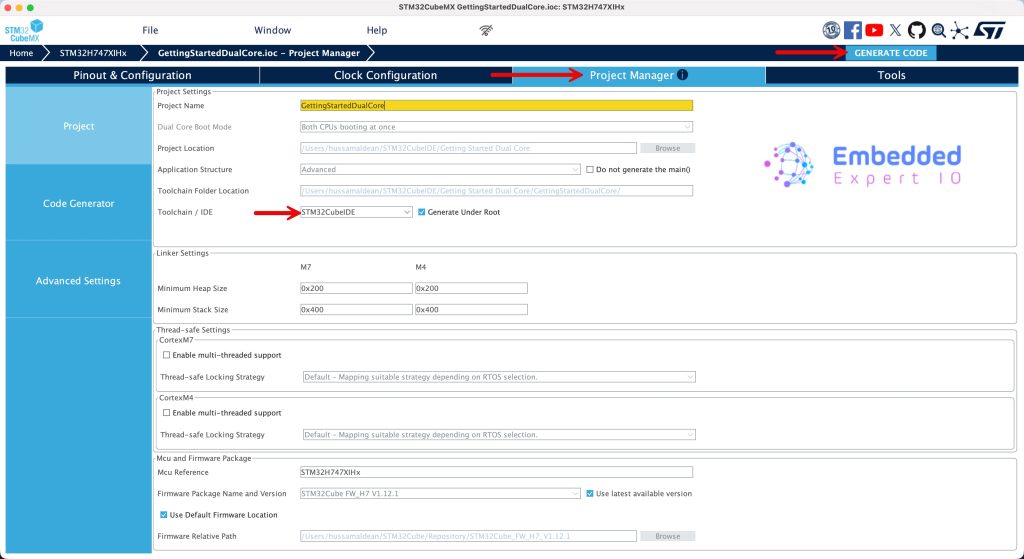Viewport: 1024px width, 559px height.
Task: Click the network hub community icon
Action: 960,31
